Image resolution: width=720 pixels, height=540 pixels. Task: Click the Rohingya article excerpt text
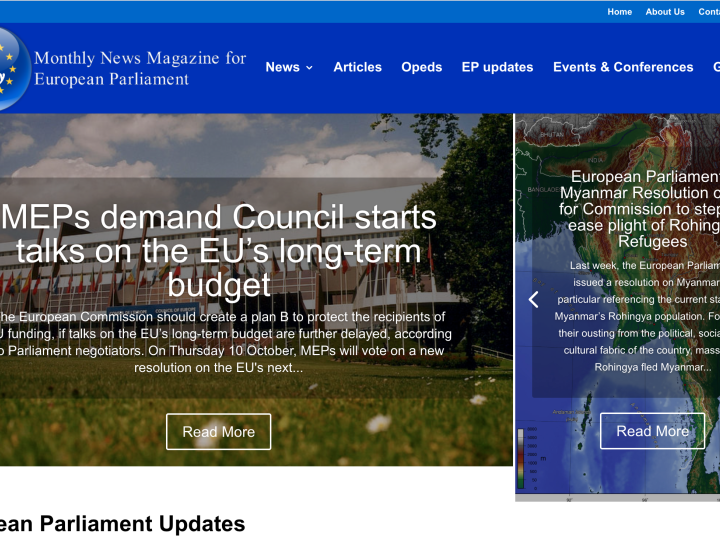[x=637, y=316]
